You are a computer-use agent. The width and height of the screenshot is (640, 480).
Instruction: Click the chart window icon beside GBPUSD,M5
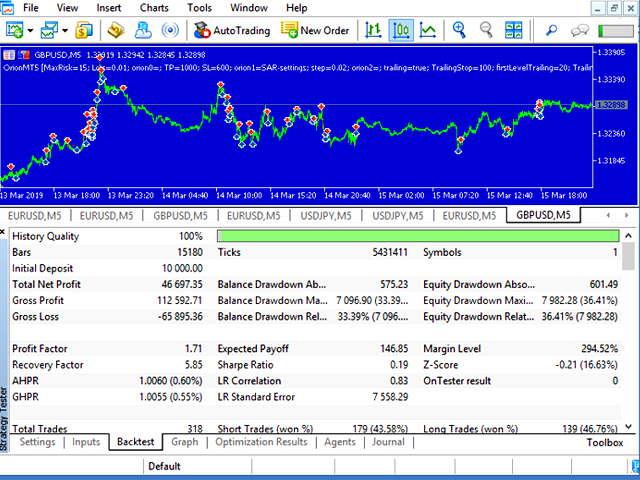[9, 55]
